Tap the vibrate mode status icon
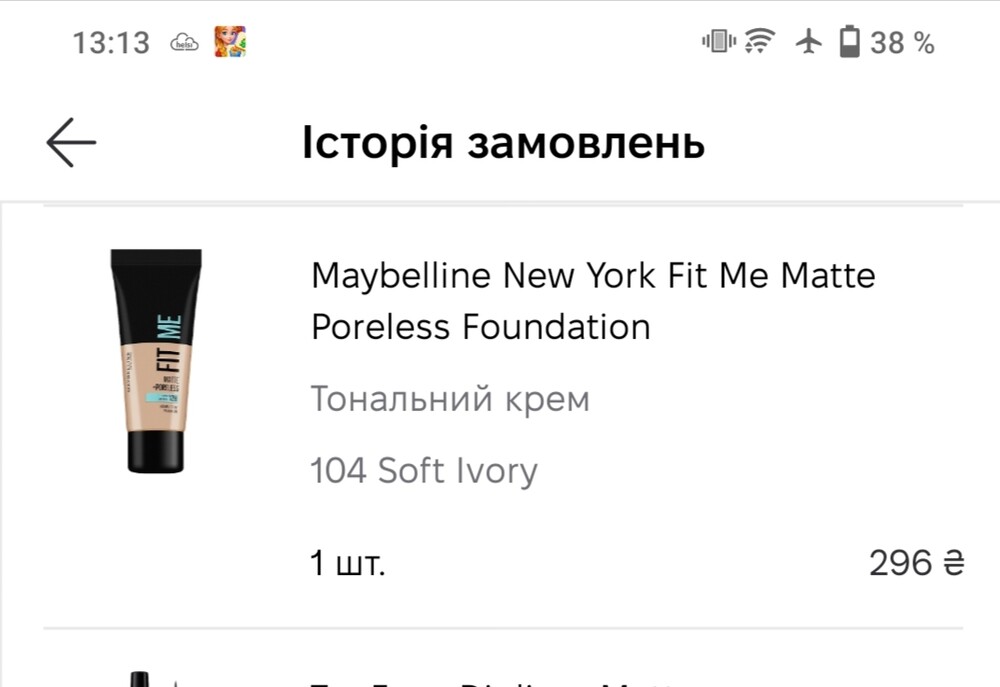This screenshot has height=687, width=1000. coord(718,42)
